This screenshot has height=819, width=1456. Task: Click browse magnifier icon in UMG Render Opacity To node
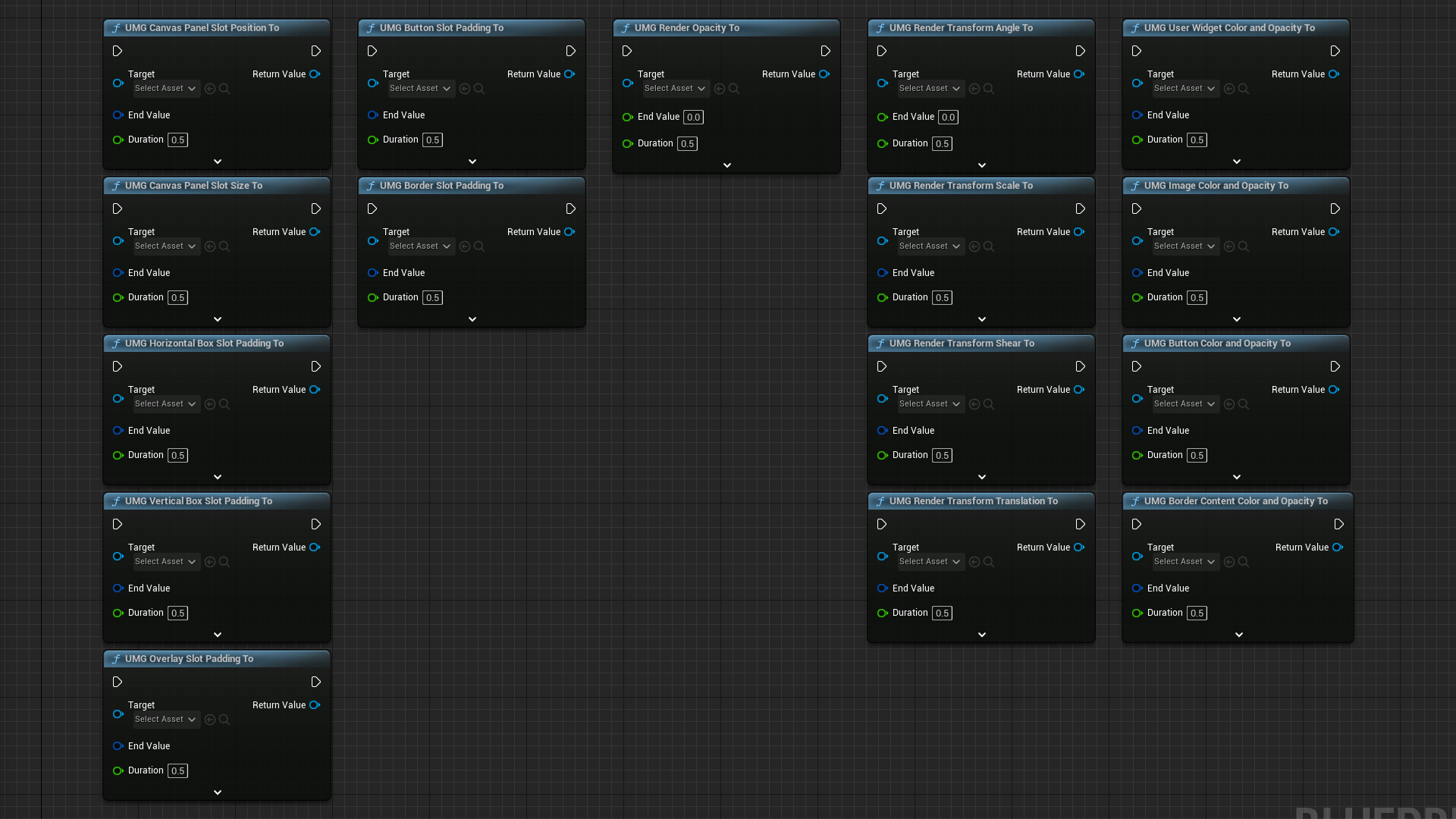(x=733, y=89)
